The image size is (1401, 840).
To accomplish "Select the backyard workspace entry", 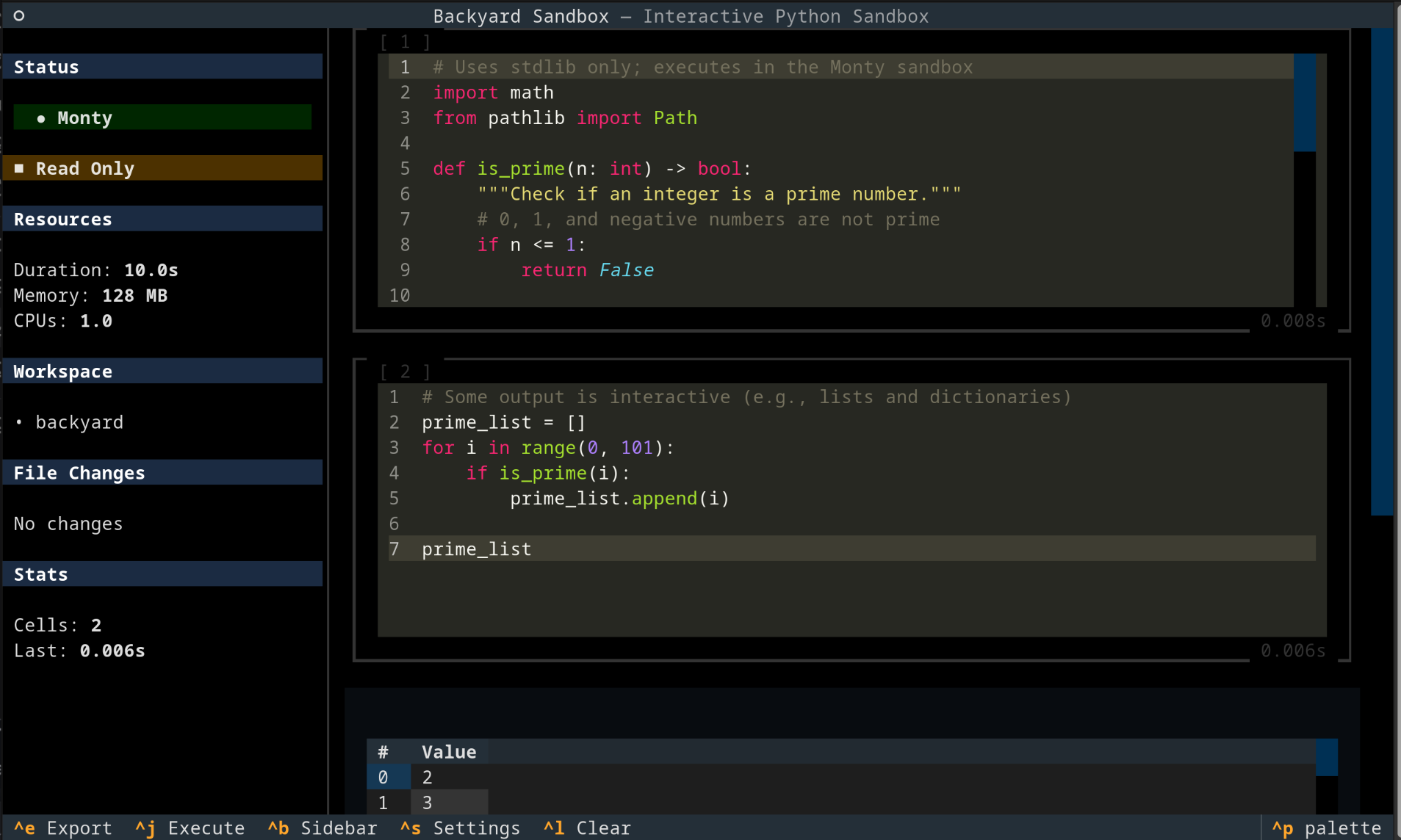I will [79, 422].
